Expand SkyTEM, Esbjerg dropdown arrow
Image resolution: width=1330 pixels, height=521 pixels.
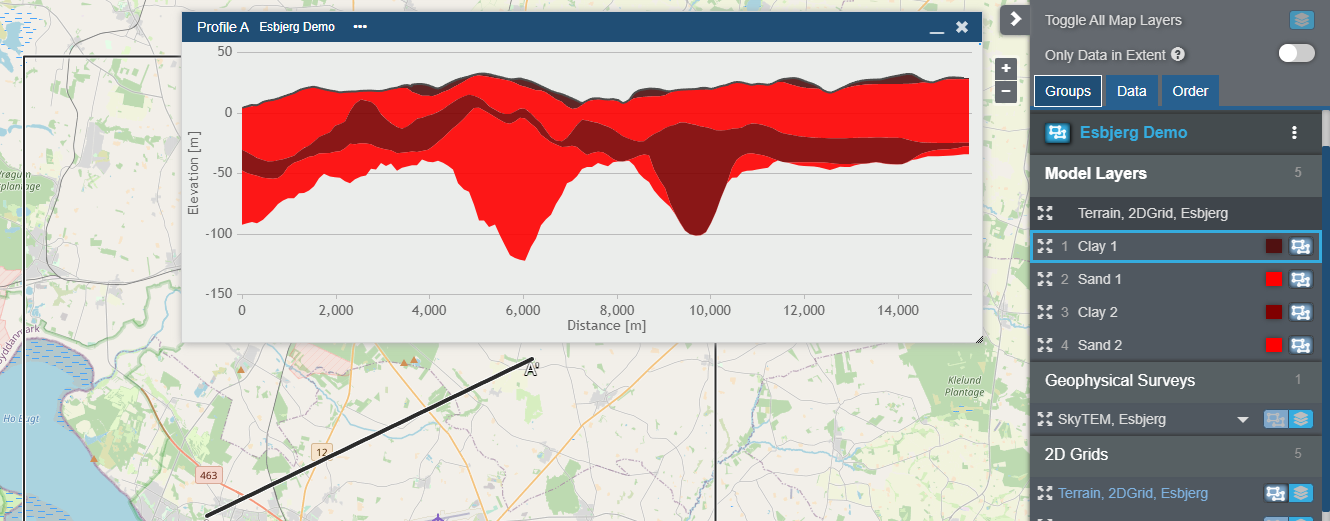pos(1243,420)
